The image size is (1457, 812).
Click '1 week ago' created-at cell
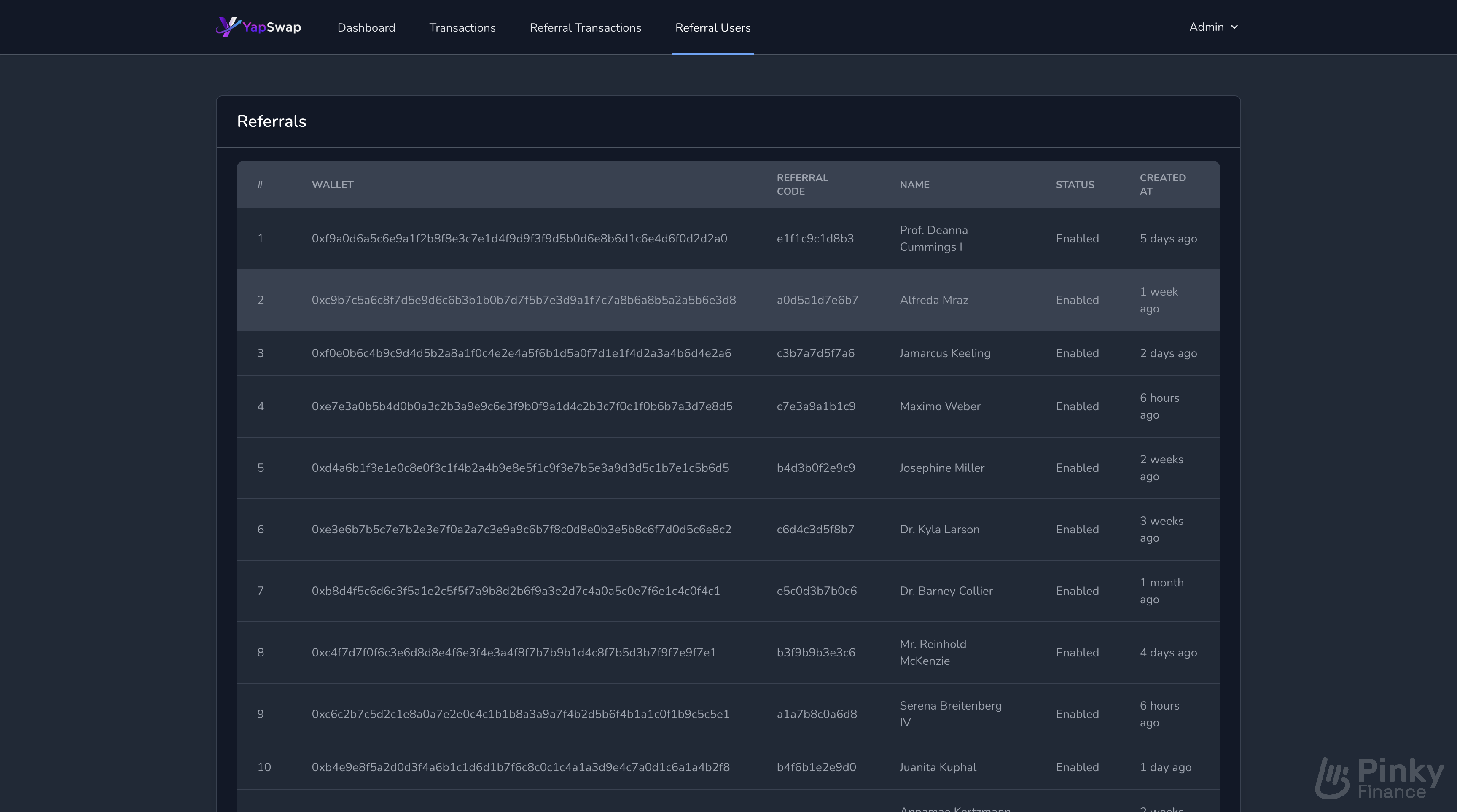[1159, 300]
